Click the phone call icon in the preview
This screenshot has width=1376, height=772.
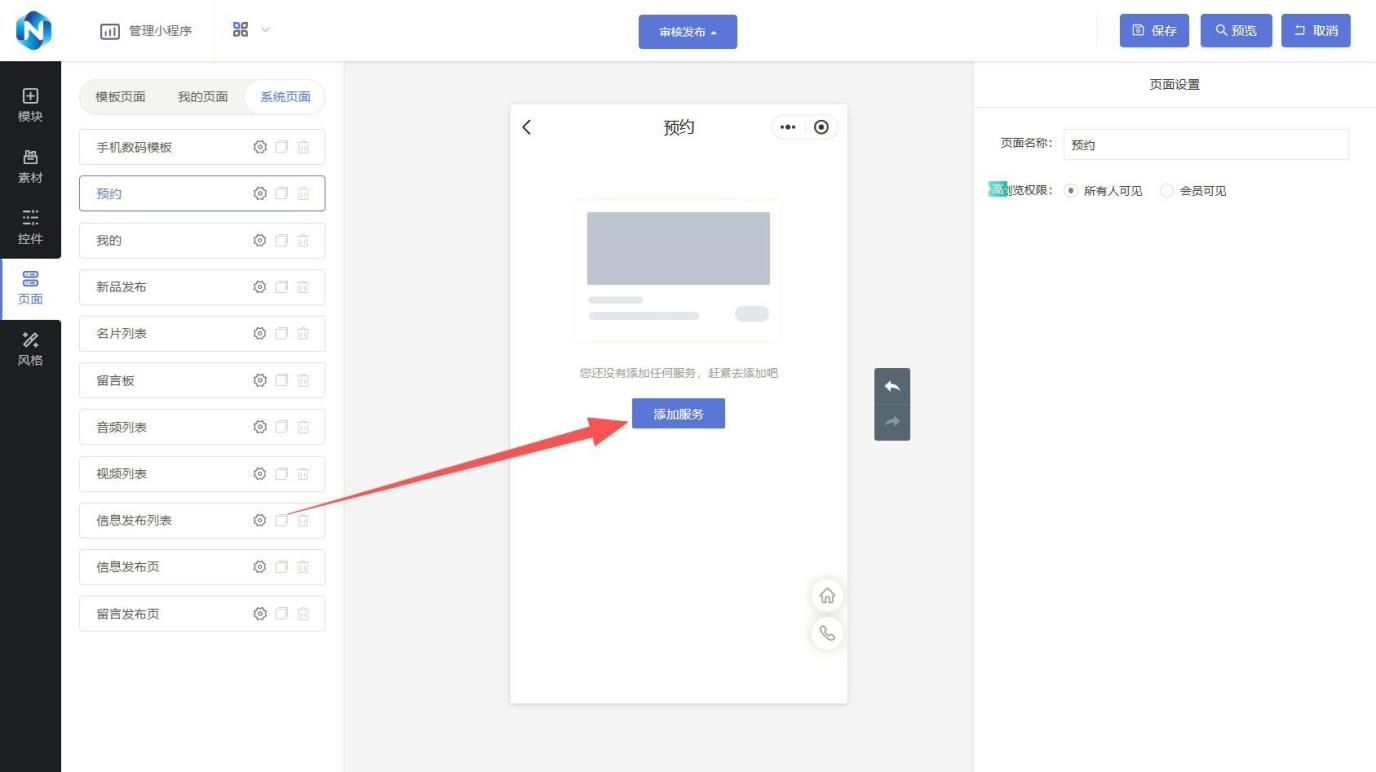point(827,633)
